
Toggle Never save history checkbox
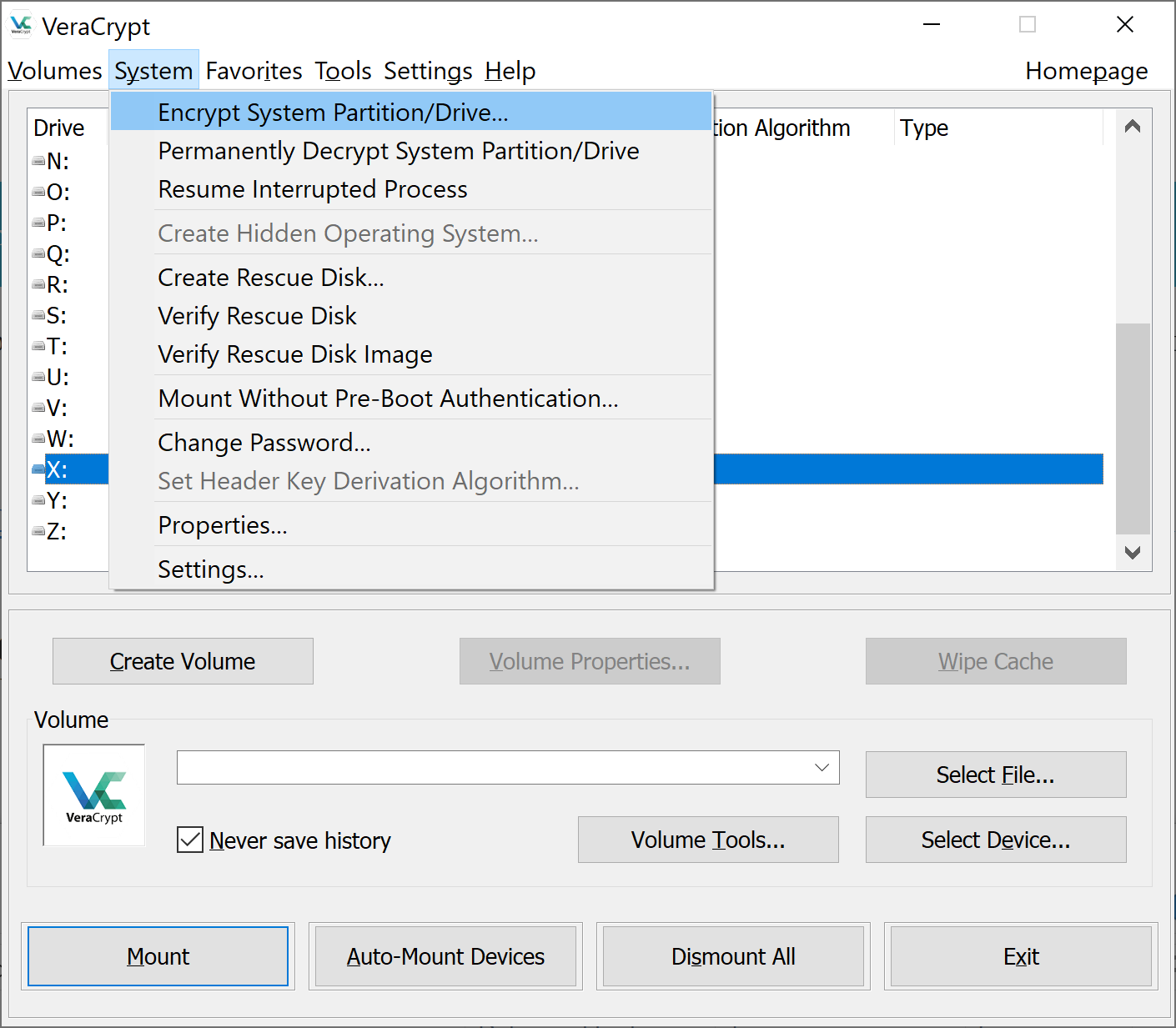click(x=190, y=840)
